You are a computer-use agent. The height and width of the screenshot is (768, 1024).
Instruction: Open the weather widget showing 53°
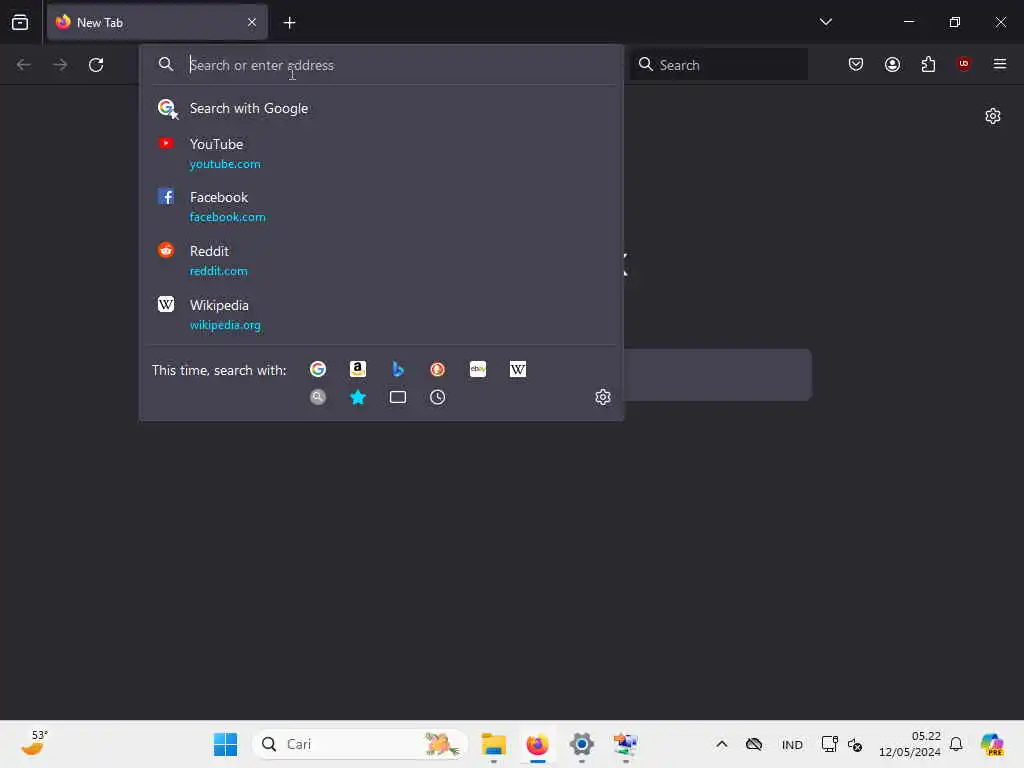point(35,743)
